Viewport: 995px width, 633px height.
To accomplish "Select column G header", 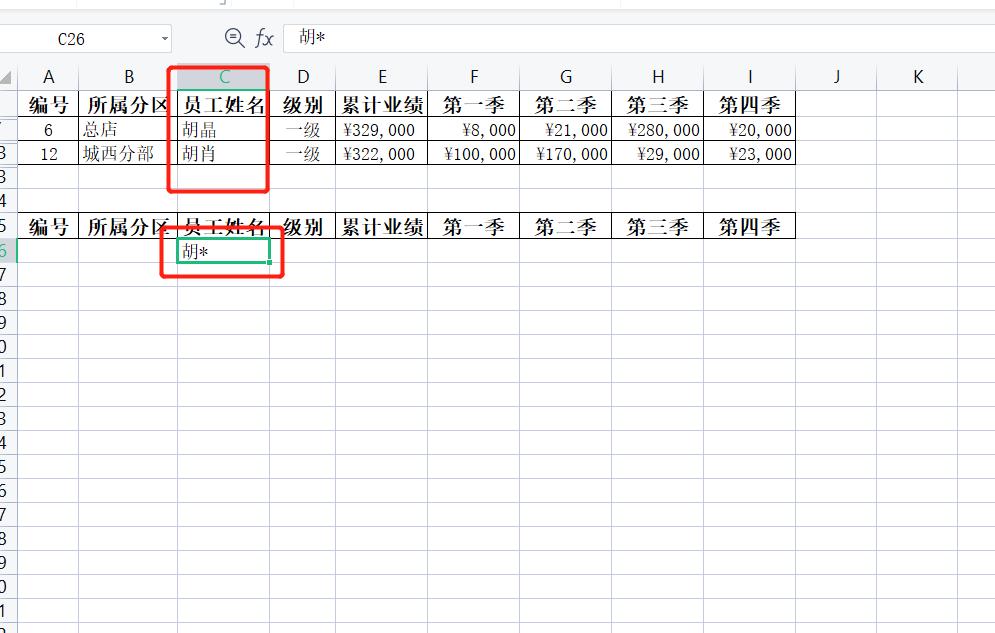I will (x=565, y=76).
